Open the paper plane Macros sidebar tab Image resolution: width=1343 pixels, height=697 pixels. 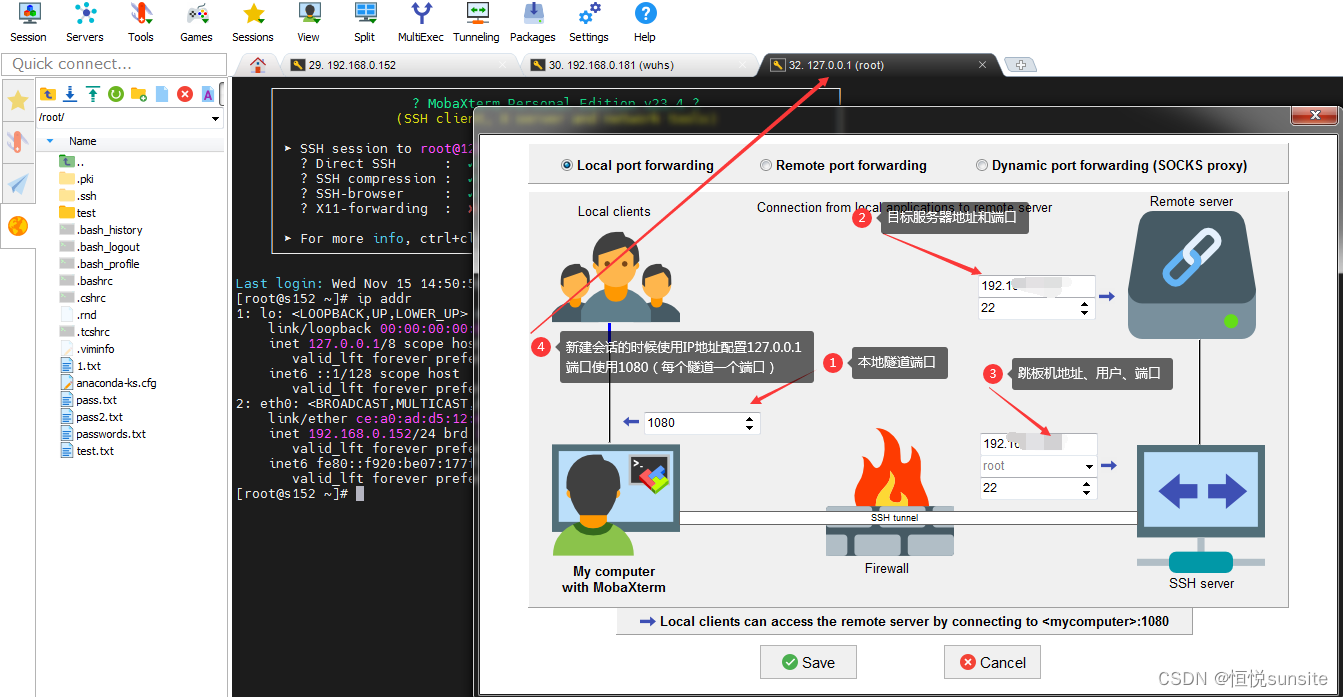(x=18, y=183)
